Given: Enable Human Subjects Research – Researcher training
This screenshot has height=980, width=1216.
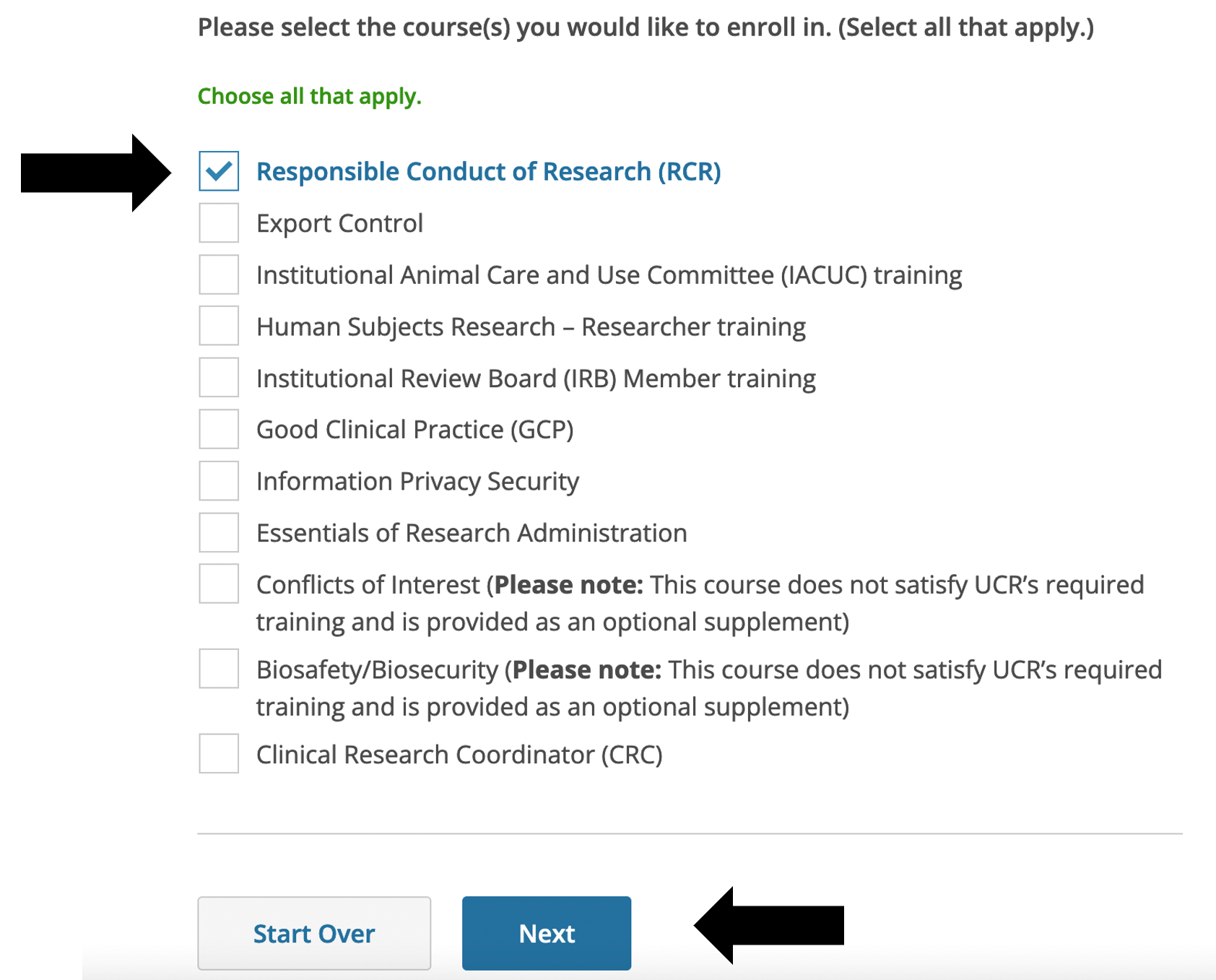Looking at the screenshot, I should point(219,326).
